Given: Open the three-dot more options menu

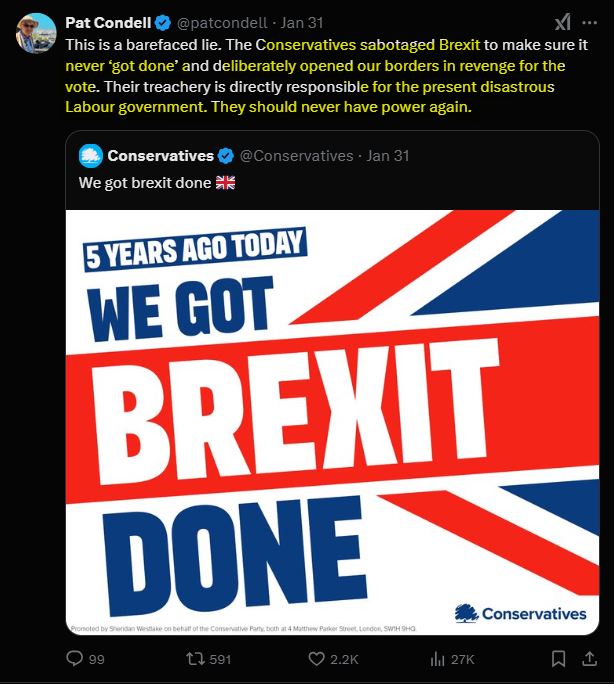Looking at the screenshot, I should coord(590,22).
